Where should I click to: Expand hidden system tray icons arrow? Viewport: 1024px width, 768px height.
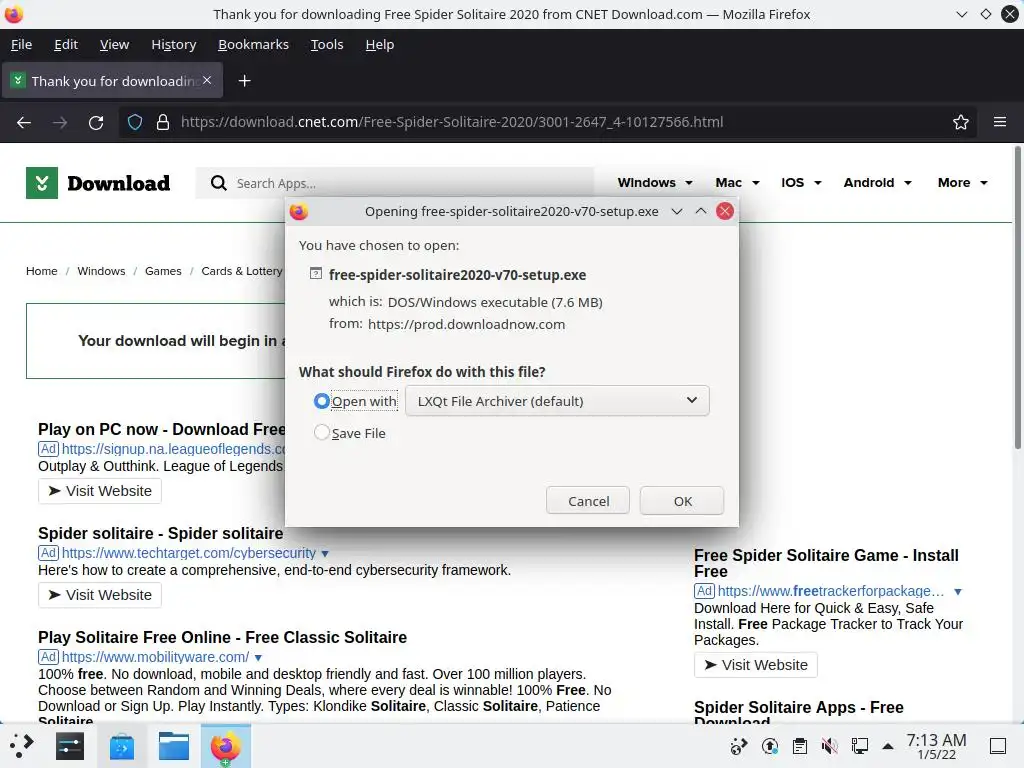click(888, 746)
